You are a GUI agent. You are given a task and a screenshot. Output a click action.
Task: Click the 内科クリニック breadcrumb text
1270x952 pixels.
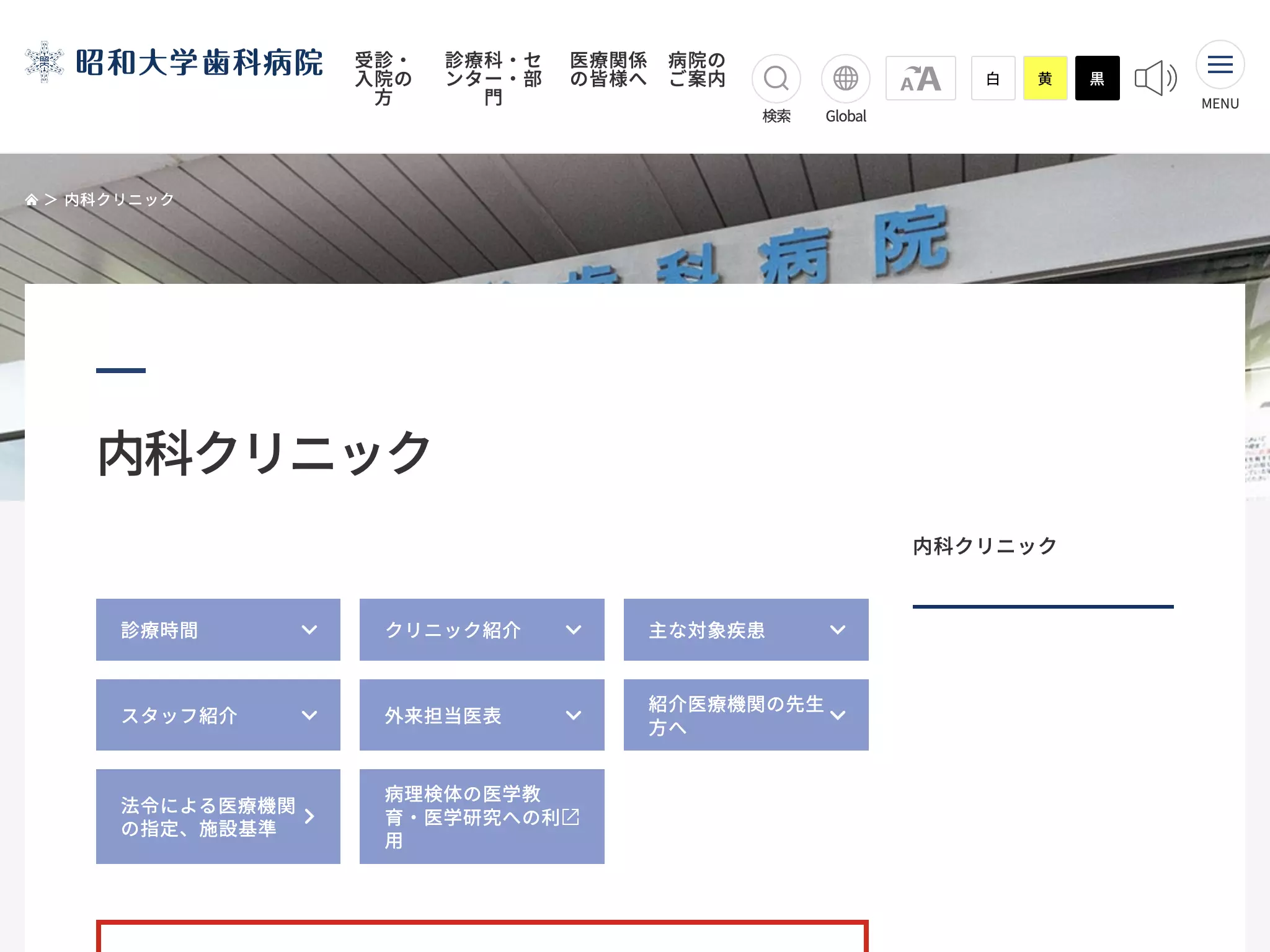(119, 200)
